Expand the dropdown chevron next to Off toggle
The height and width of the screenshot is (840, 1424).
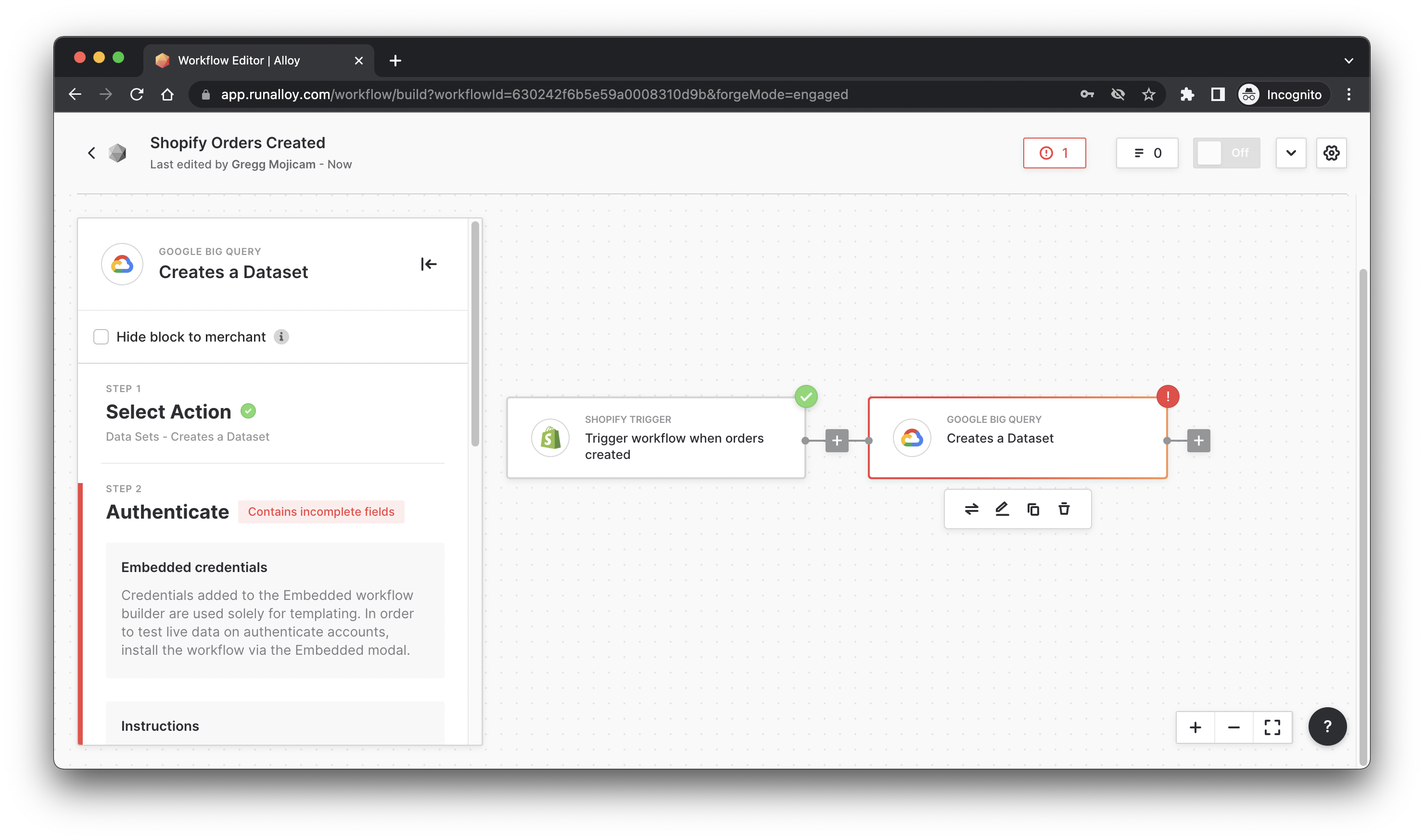pos(1290,153)
